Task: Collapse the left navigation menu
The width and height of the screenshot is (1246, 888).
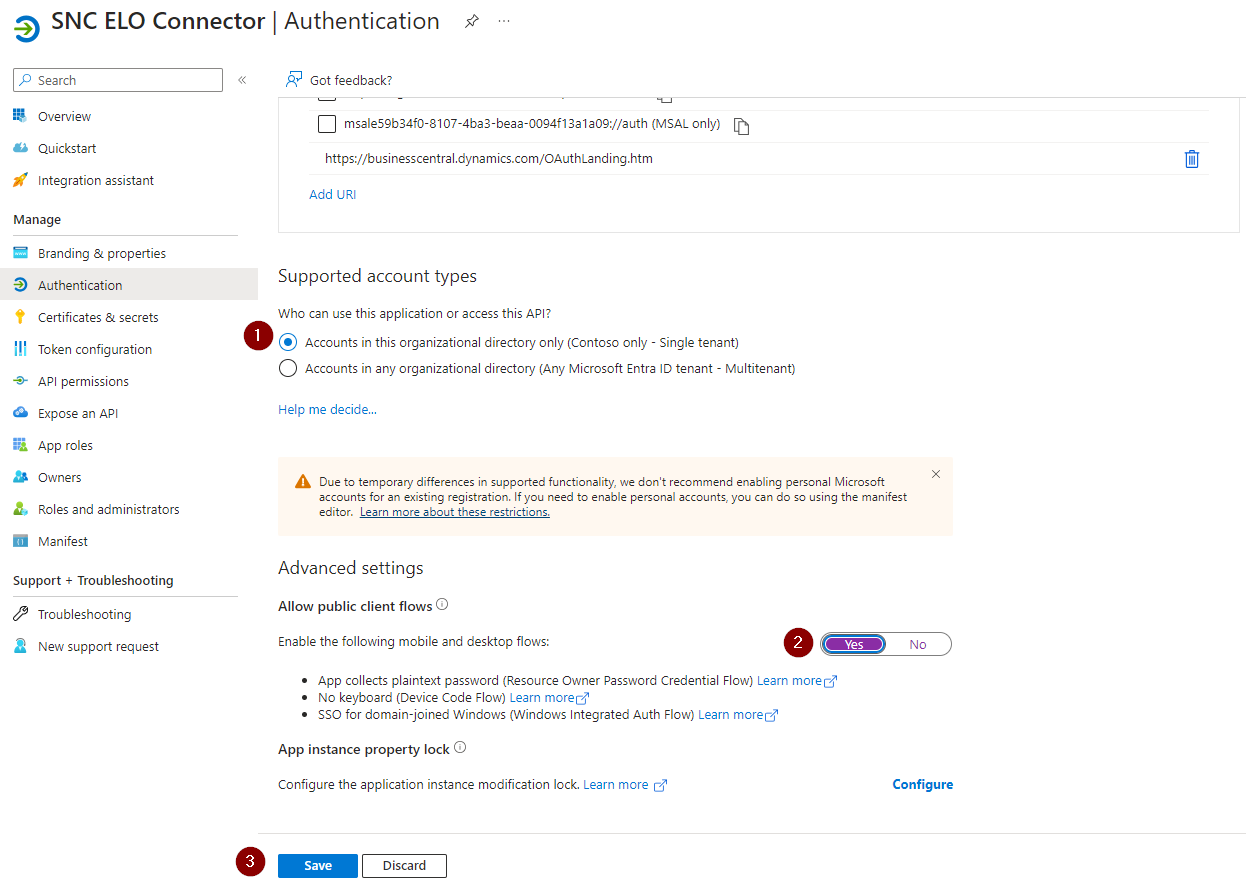Action: (242, 80)
